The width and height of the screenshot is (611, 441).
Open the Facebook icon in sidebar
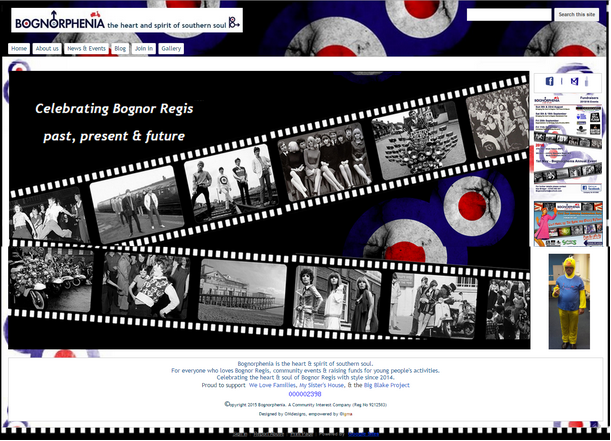tap(549, 81)
